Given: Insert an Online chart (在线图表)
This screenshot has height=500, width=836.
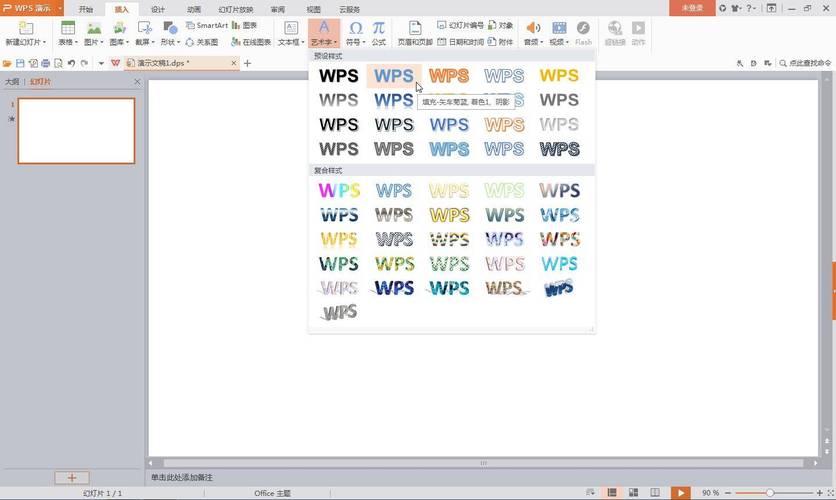Looking at the screenshot, I should click(x=252, y=42).
